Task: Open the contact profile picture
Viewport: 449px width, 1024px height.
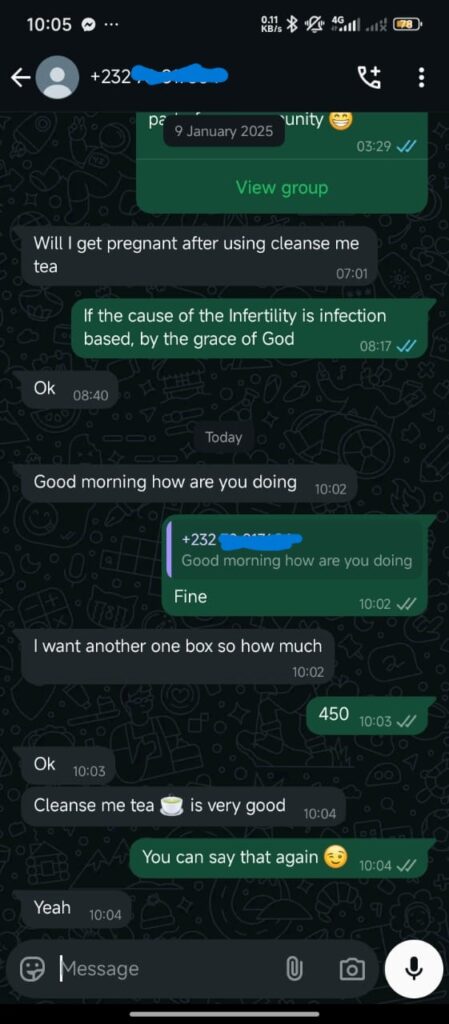Action: pos(57,78)
